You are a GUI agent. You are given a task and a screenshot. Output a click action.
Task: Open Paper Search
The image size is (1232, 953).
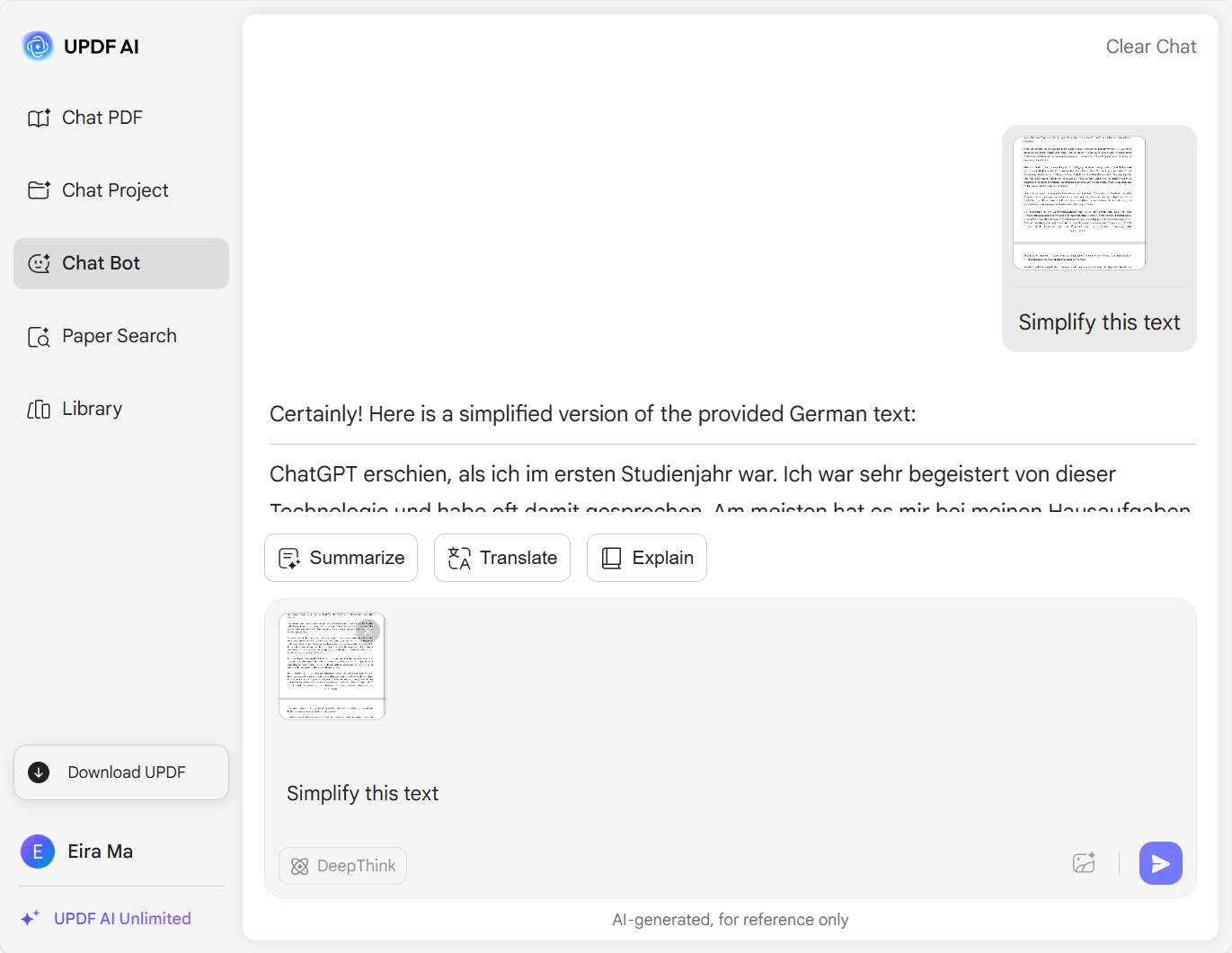tap(119, 335)
